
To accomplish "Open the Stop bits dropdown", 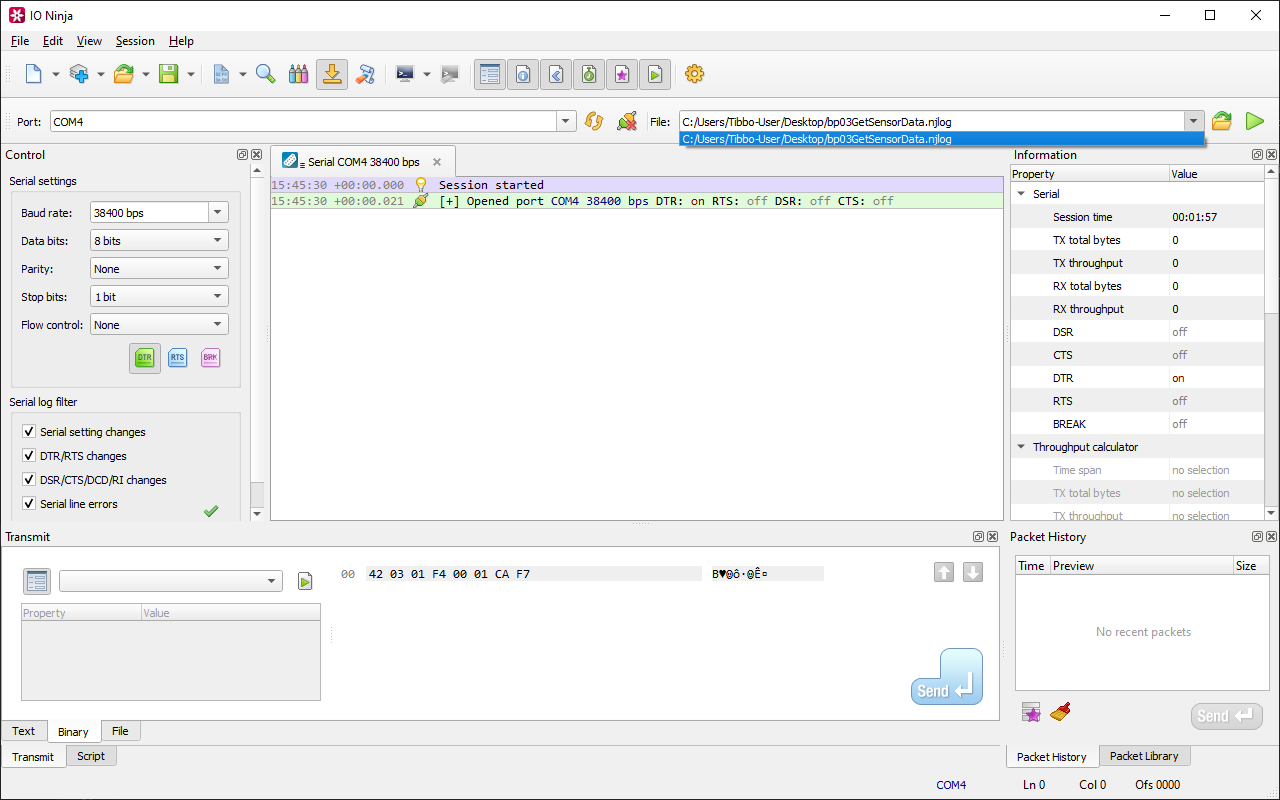I will pos(159,297).
